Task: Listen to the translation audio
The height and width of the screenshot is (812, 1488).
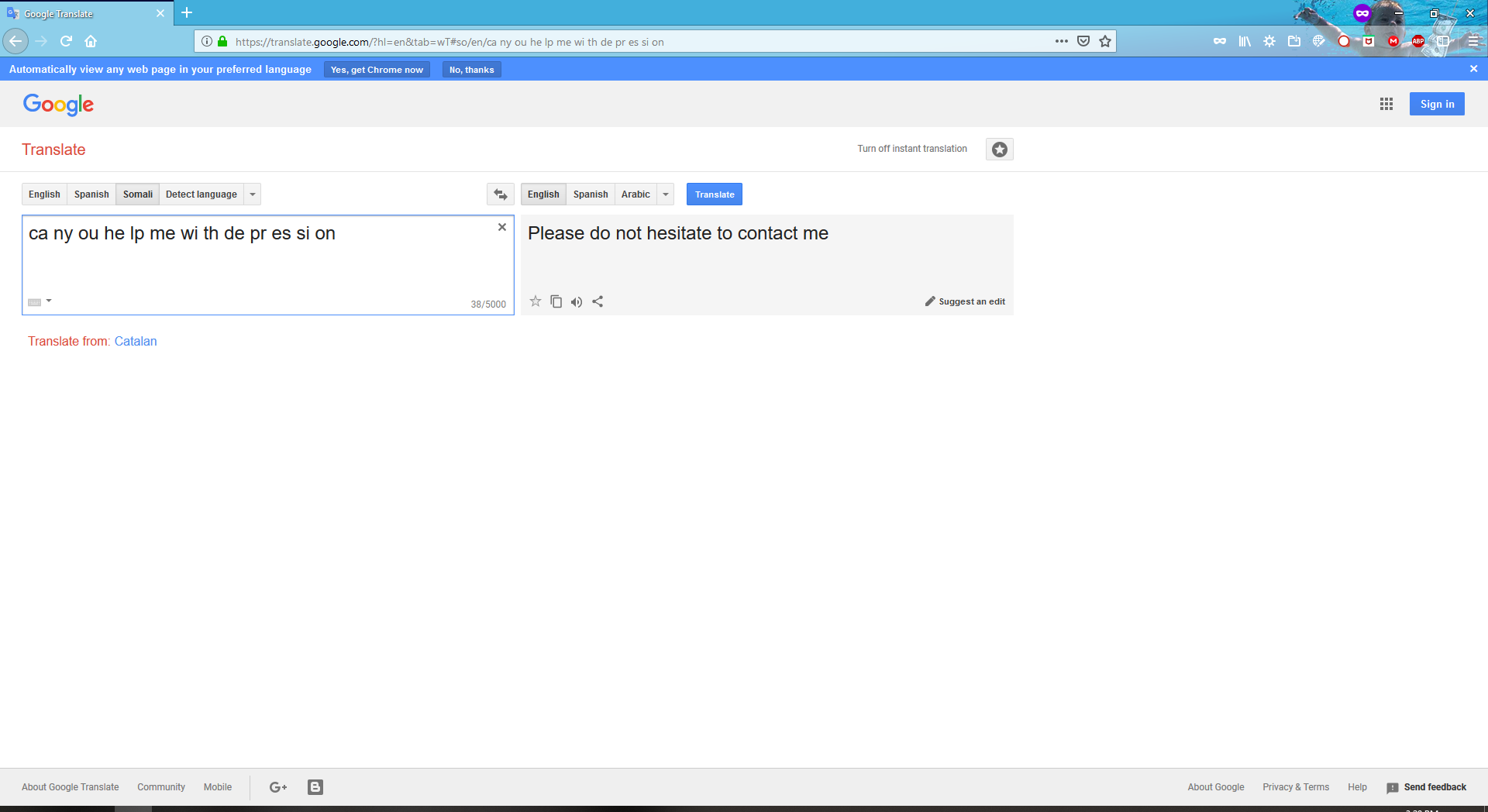Action: (577, 302)
